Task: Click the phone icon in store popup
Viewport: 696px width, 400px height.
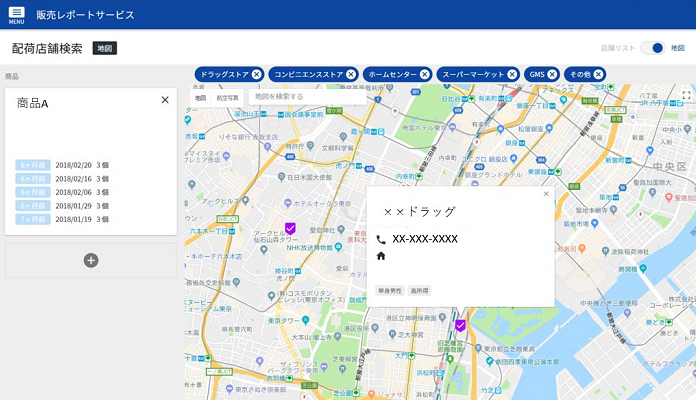Action: (381, 240)
